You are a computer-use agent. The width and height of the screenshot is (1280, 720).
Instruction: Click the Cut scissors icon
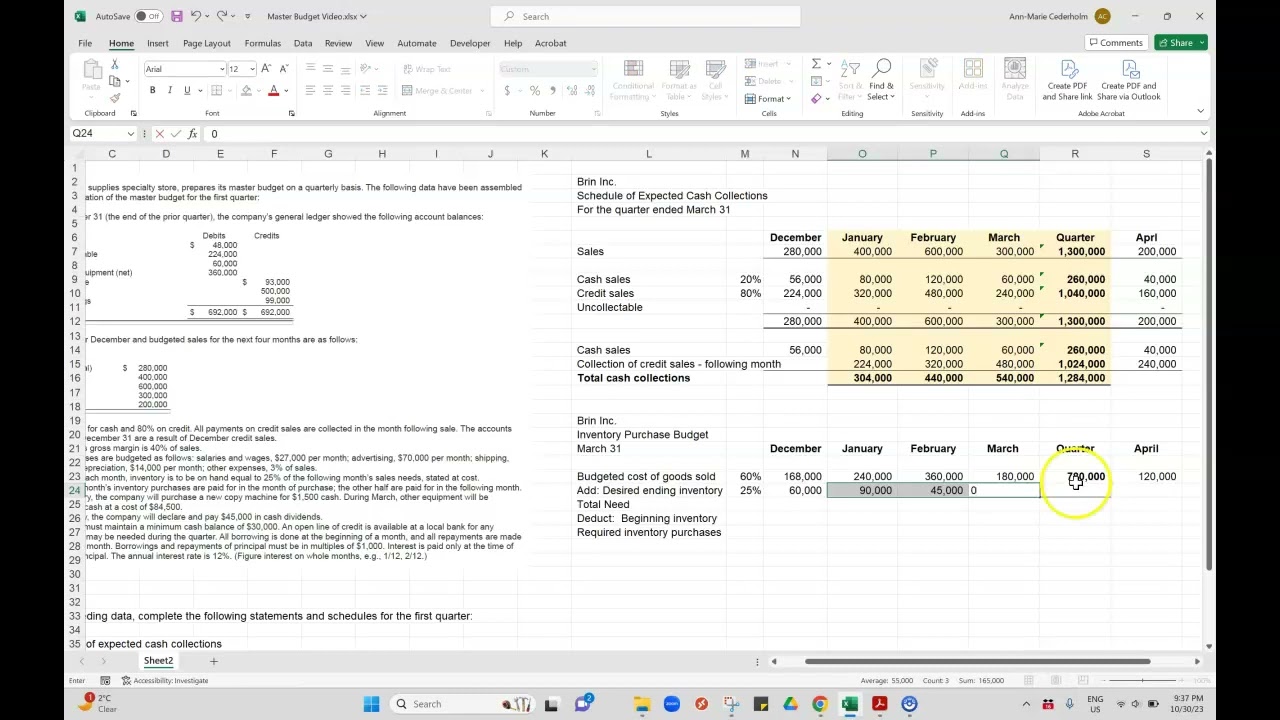click(x=115, y=65)
